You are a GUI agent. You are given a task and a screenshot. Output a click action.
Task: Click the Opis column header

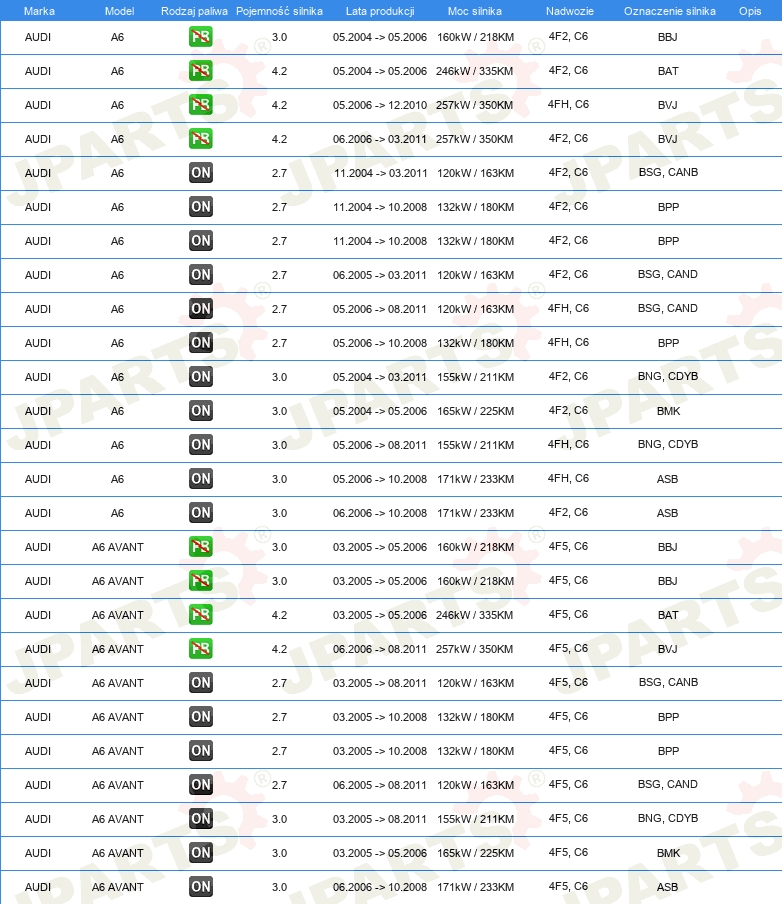750,11
